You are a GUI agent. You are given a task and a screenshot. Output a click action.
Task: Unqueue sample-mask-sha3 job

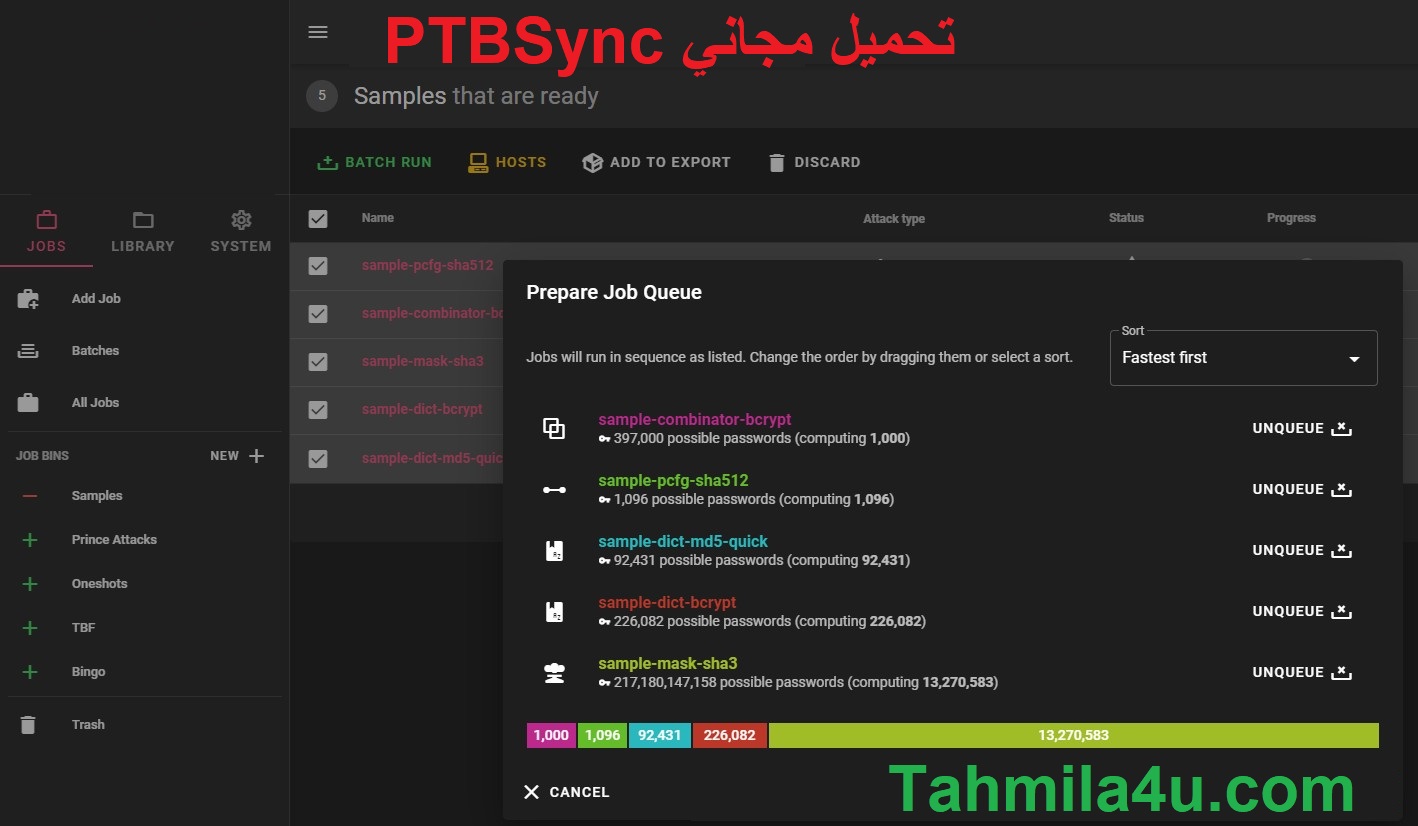pos(1302,672)
